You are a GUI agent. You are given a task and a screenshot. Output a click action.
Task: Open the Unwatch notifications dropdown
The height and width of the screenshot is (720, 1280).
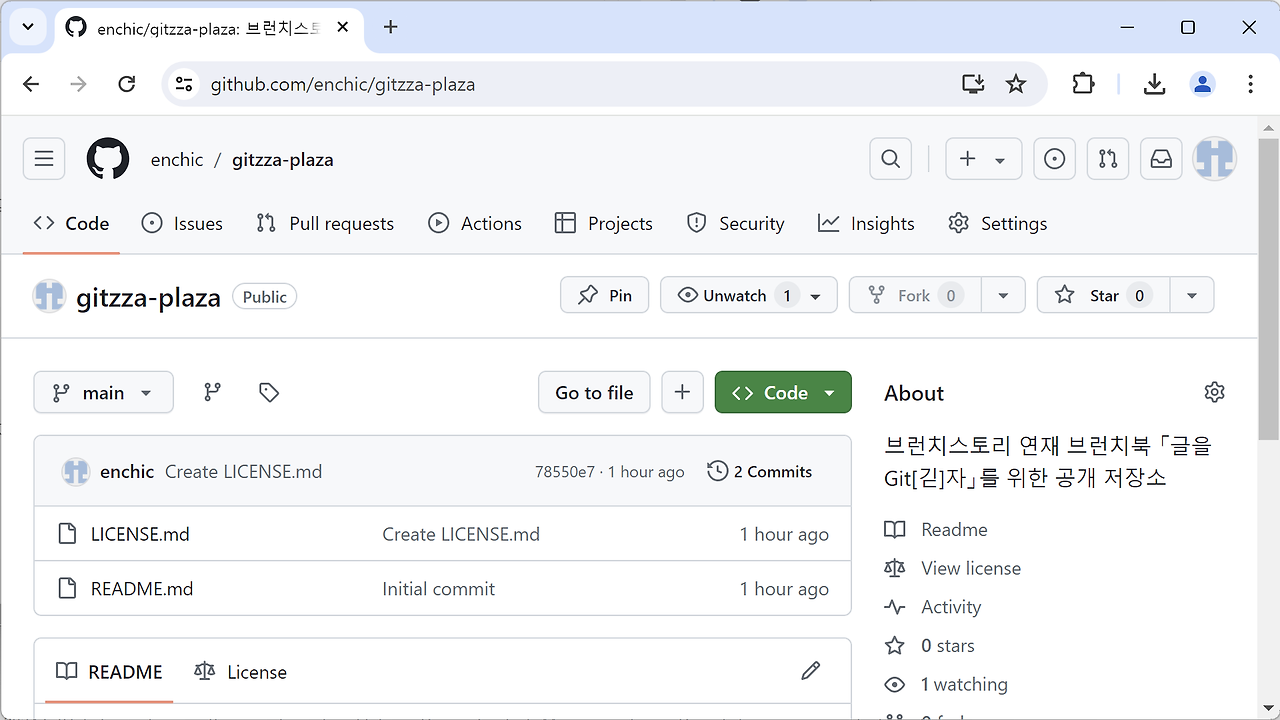pyautogui.click(x=816, y=296)
